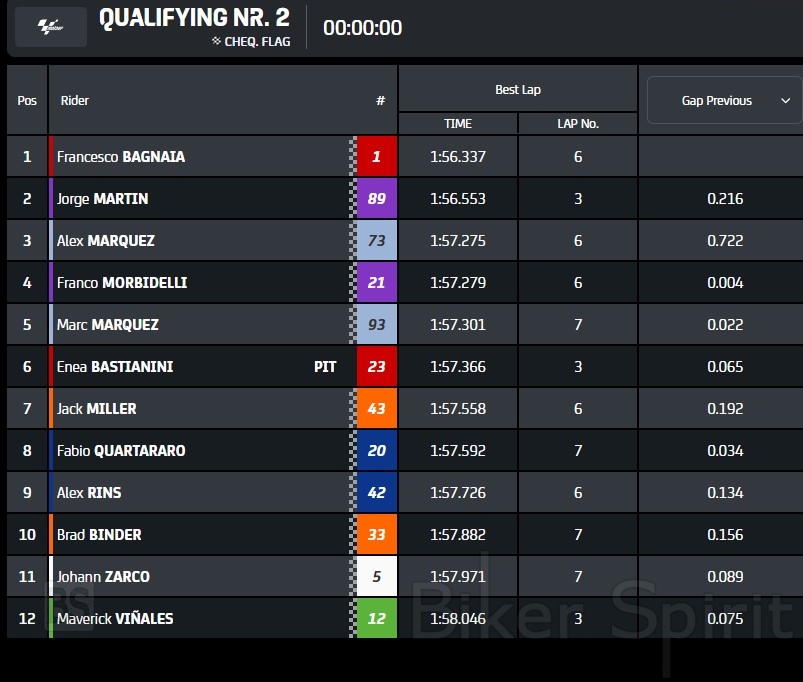Click the purple number 89 badge
This screenshot has height=682, width=803.
376,199
